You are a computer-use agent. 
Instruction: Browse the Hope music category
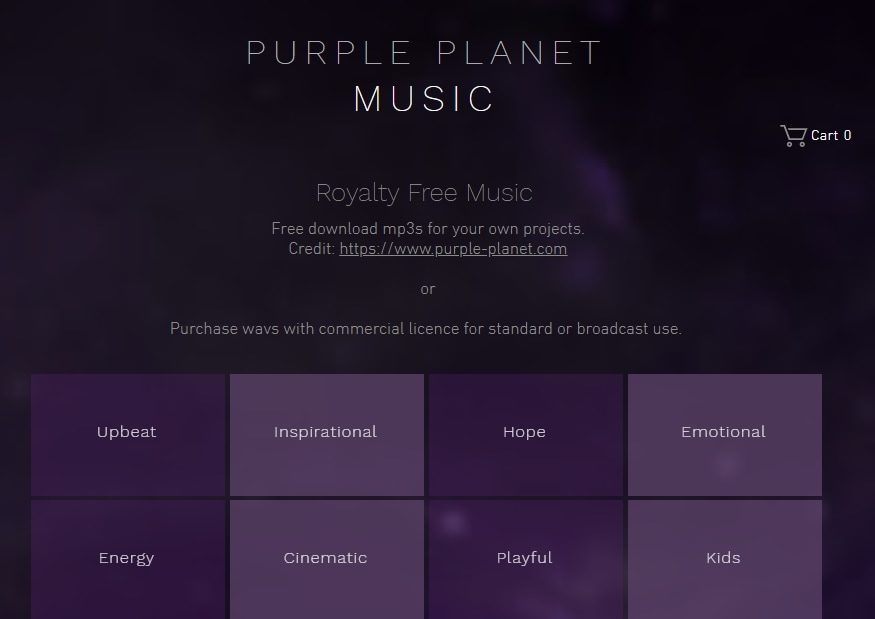(x=525, y=433)
